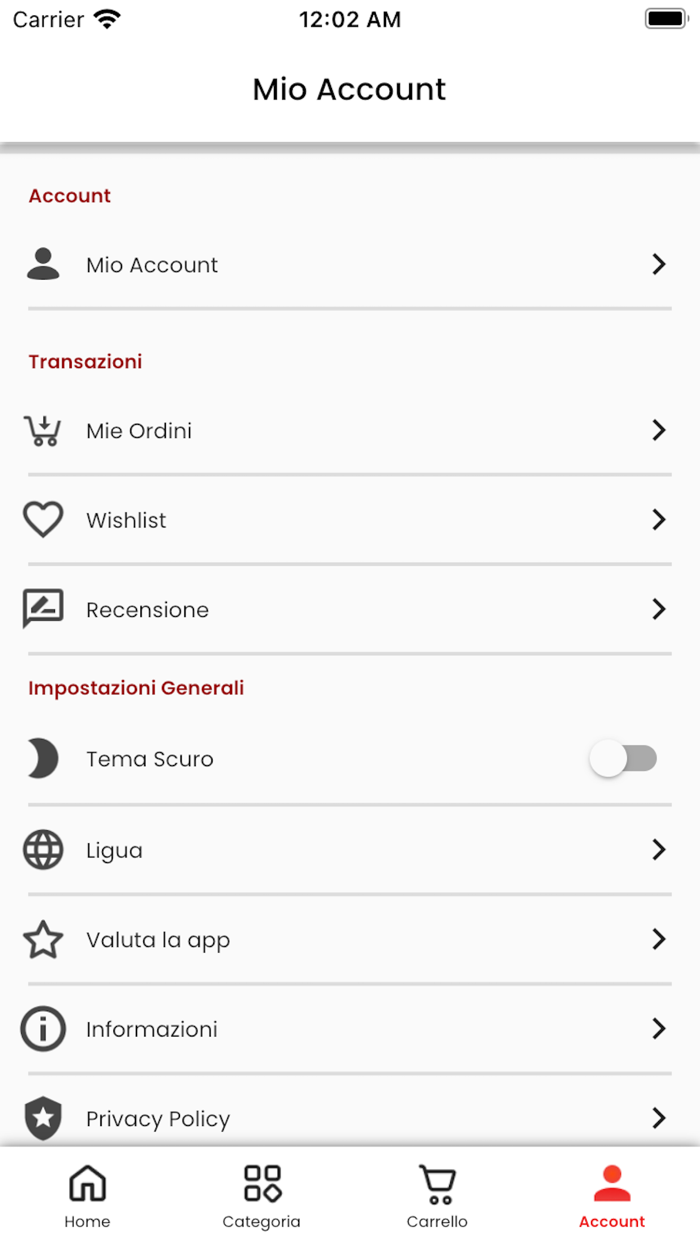The image size is (700, 1244).
Task: Tap the cart icon for Mie Ordini
Action: pos(43,430)
